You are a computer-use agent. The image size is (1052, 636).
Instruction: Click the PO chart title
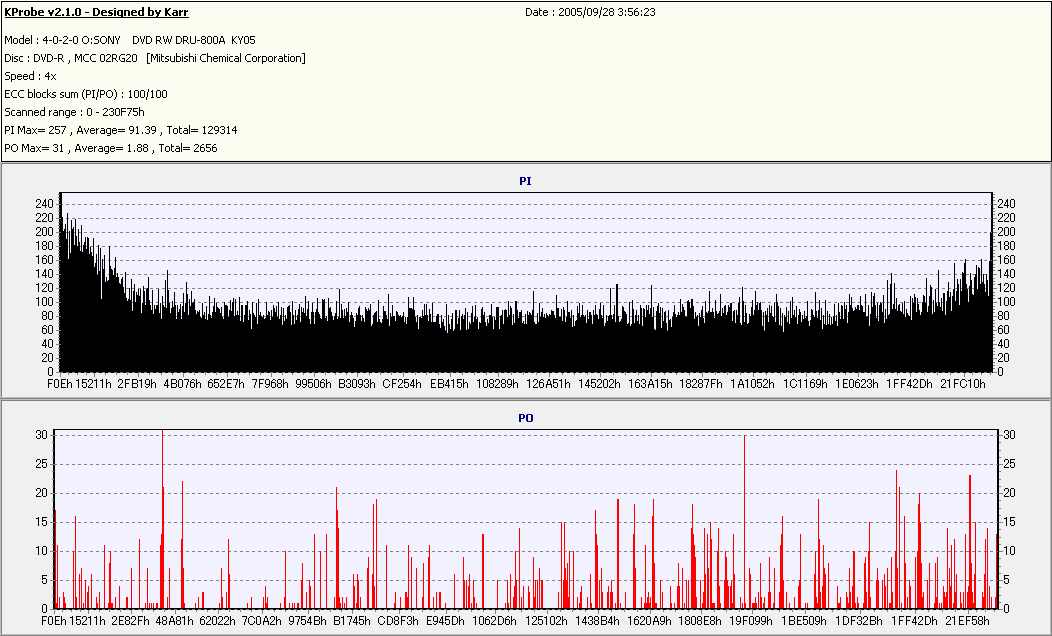(x=525, y=418)
